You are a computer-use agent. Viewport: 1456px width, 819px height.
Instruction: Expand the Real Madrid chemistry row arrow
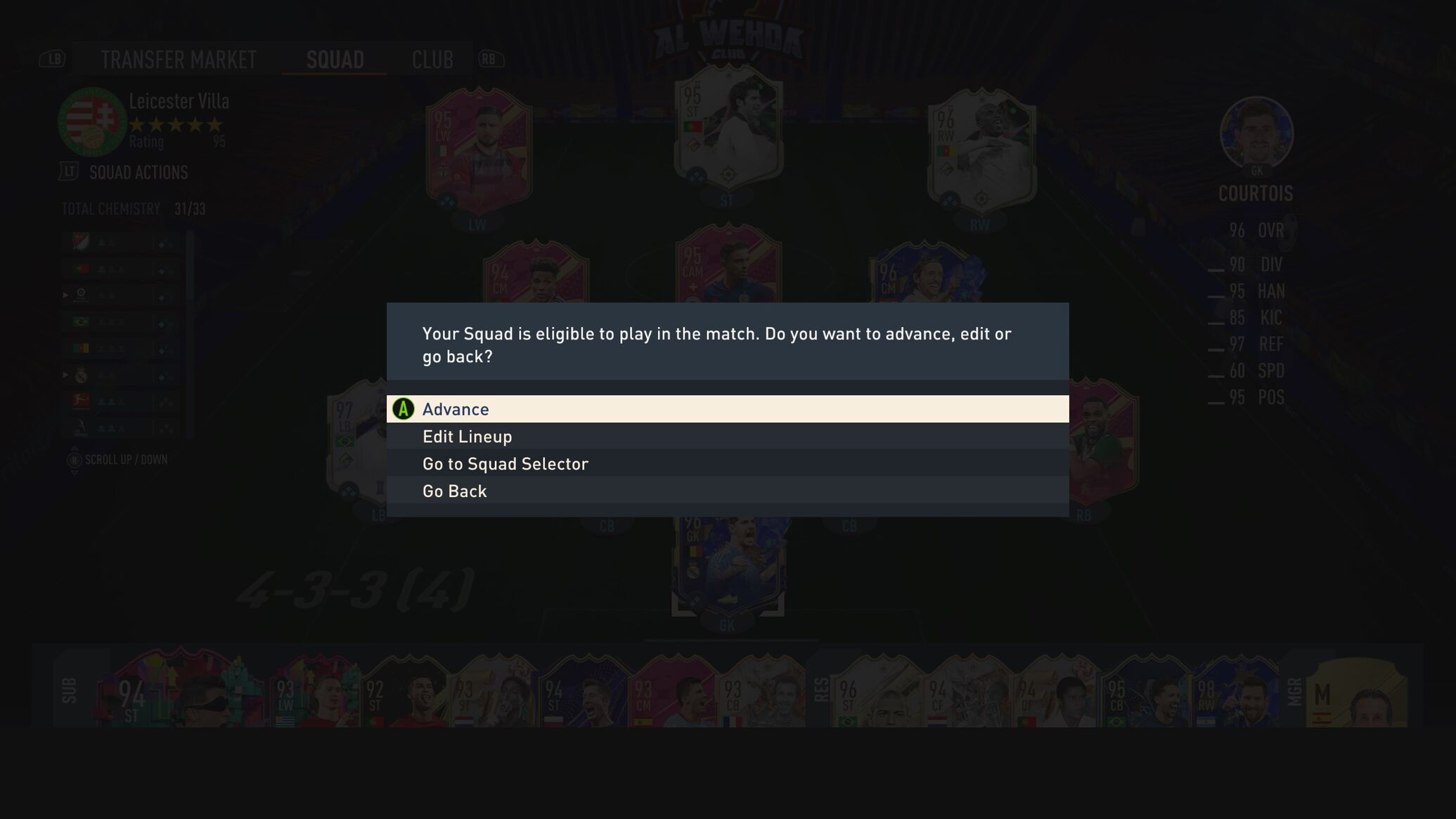(x=65, y=375)
